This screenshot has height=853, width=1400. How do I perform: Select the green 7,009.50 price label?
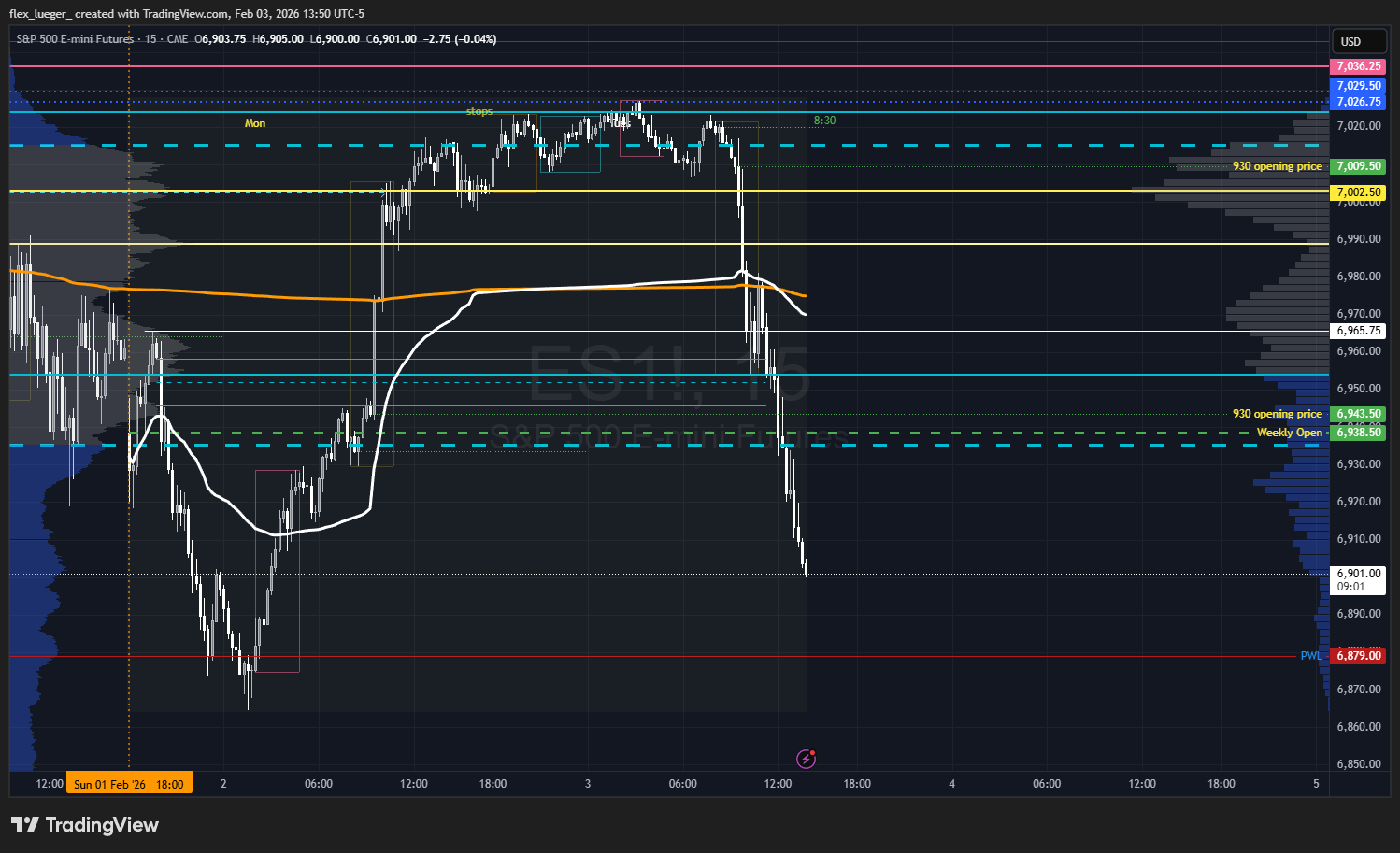pyautogui.click(x=1357, y=166)
